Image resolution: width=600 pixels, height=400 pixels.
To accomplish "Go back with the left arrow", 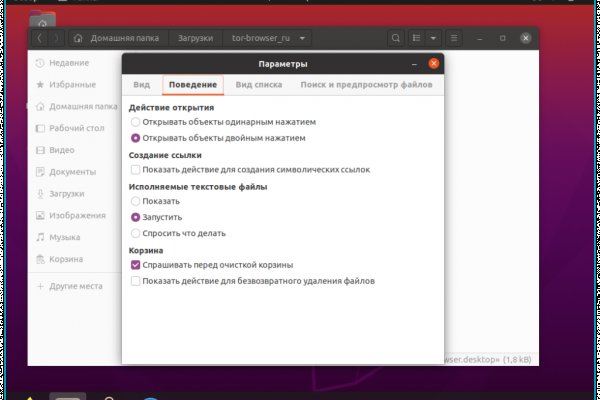I will click(x=40, y=38).
